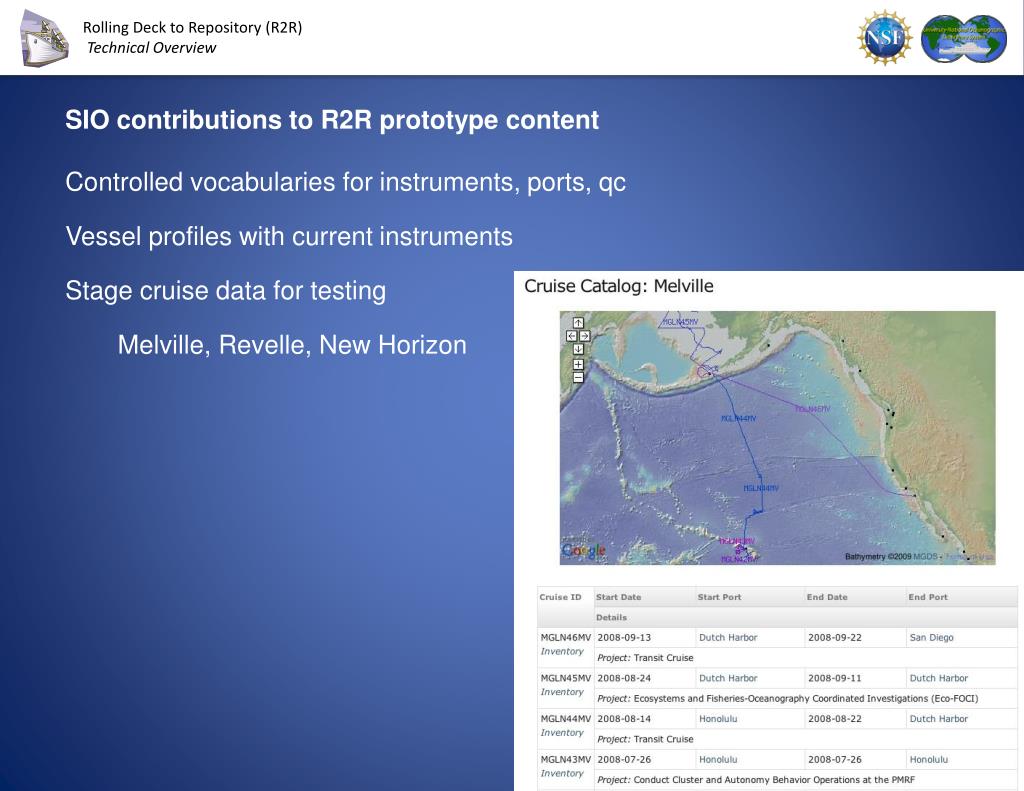
Task: Click the Rolling Deck to Repository title
Action: (x=192, y=27)
